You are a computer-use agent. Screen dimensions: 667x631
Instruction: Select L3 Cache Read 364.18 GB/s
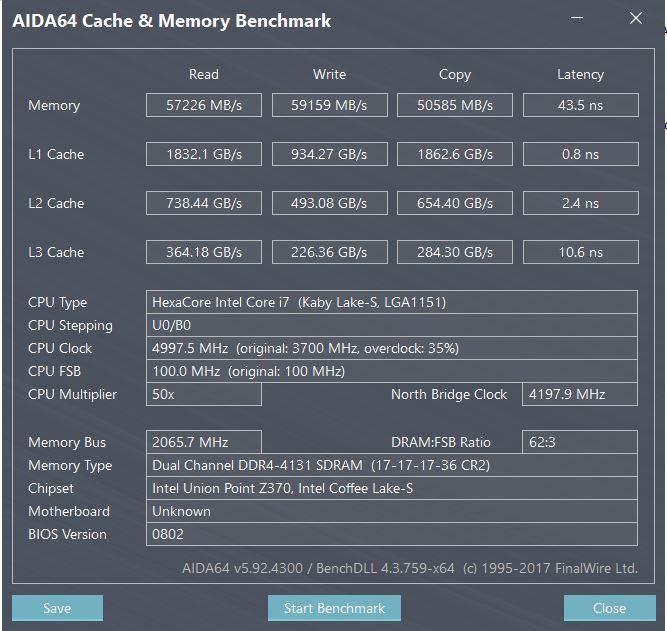pyautogui.click(x=204, y=252)
